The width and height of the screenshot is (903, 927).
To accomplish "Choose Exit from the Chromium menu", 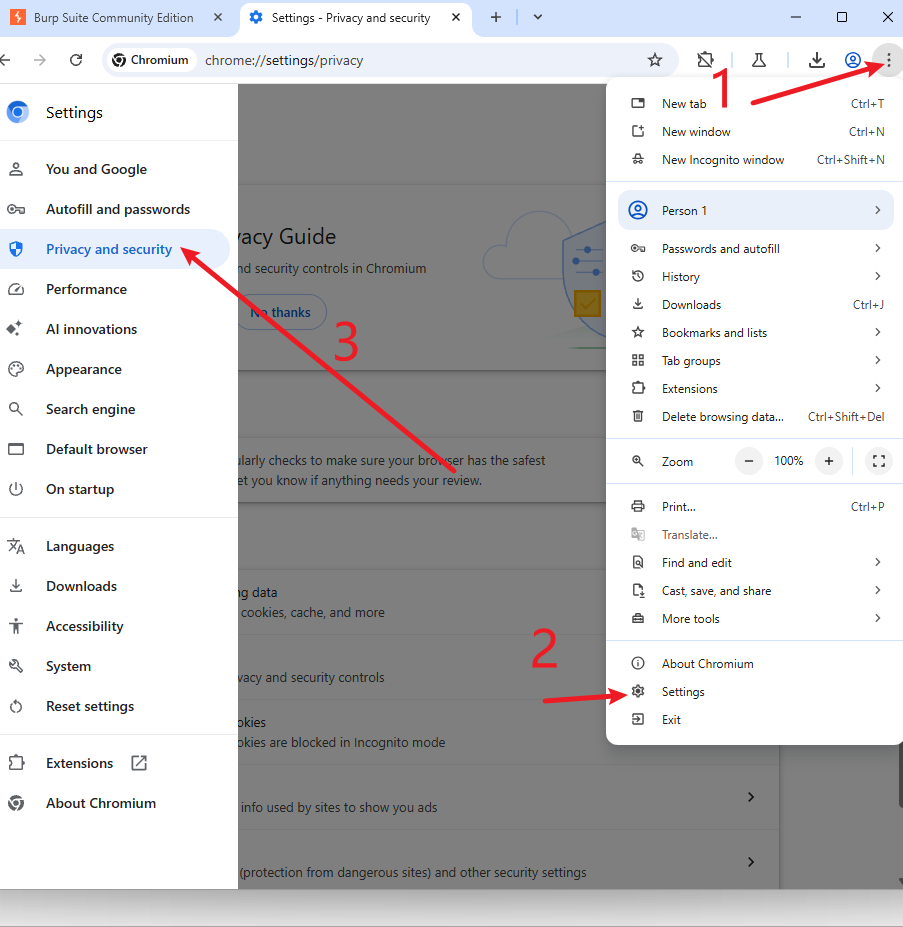I will [x=755, y=720].
